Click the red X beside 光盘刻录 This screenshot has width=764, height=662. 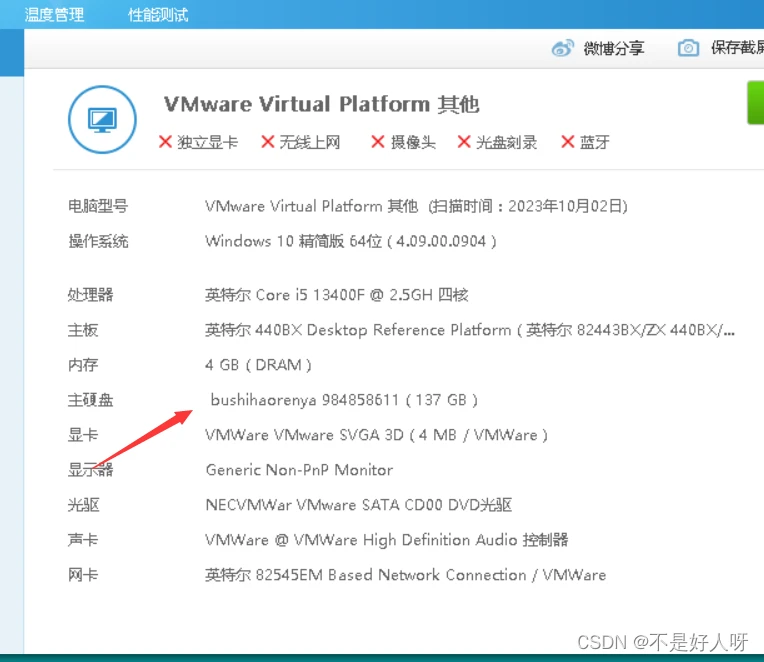point(464,142)
